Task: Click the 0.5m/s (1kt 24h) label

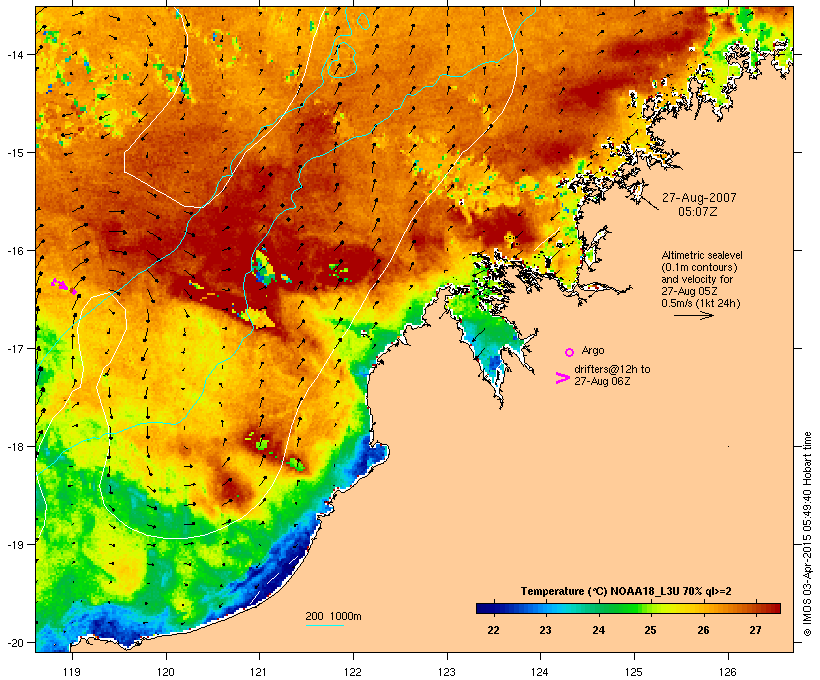Action: 701,303
